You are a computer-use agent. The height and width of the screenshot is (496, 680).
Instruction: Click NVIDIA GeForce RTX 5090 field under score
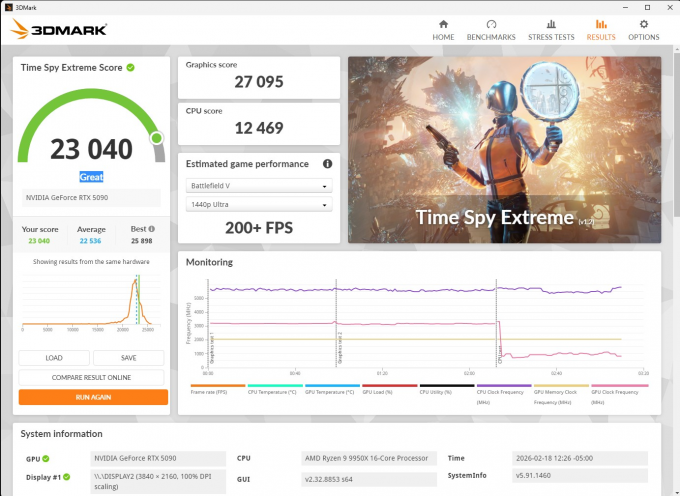click(91, 198)
